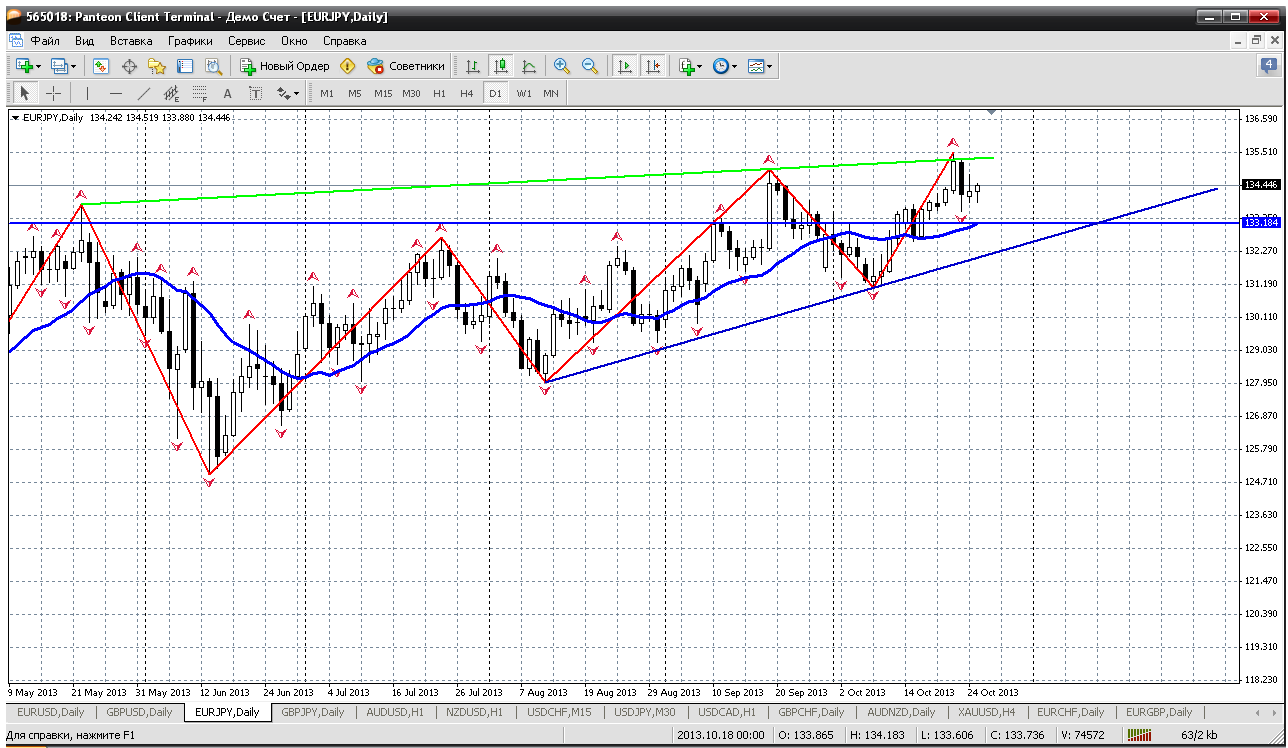Zoom out of the chart
The image size is (1288, 748).
tap(590, 66)
